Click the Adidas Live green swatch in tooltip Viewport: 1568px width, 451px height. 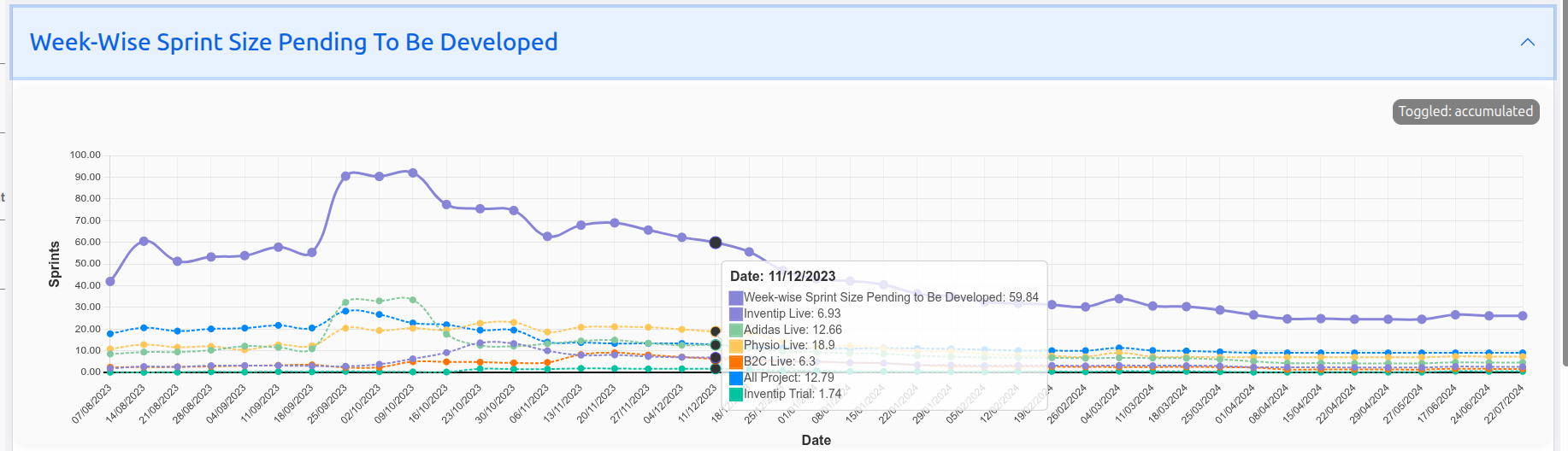(x=735, y=330)
